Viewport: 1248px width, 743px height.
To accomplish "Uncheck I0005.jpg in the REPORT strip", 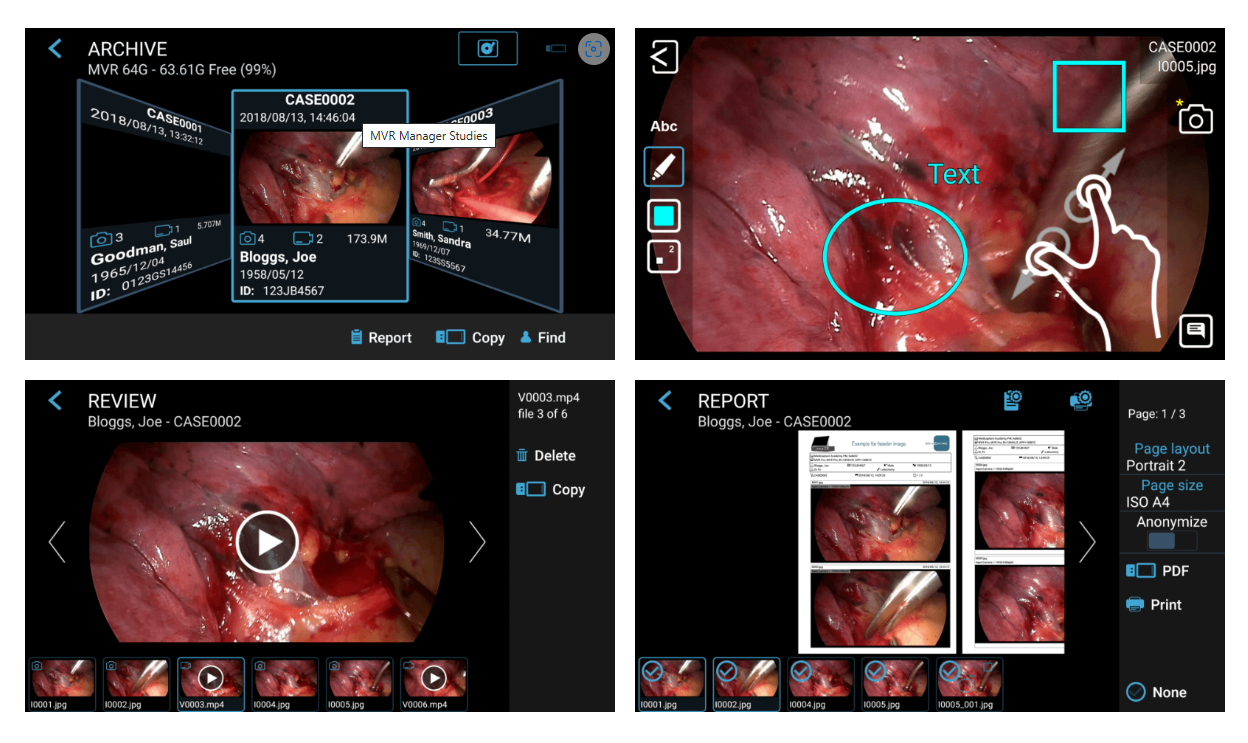I will tap(895, 684).
